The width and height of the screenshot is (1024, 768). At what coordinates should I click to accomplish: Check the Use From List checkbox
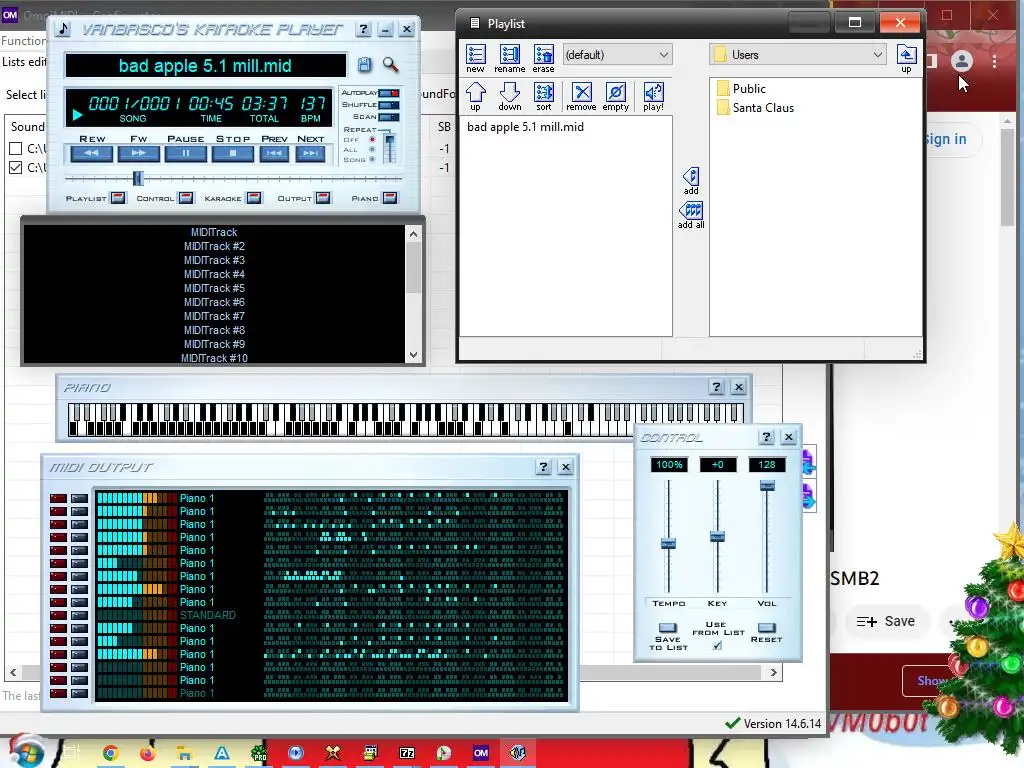pyautogui.click(x=718, y=645)
